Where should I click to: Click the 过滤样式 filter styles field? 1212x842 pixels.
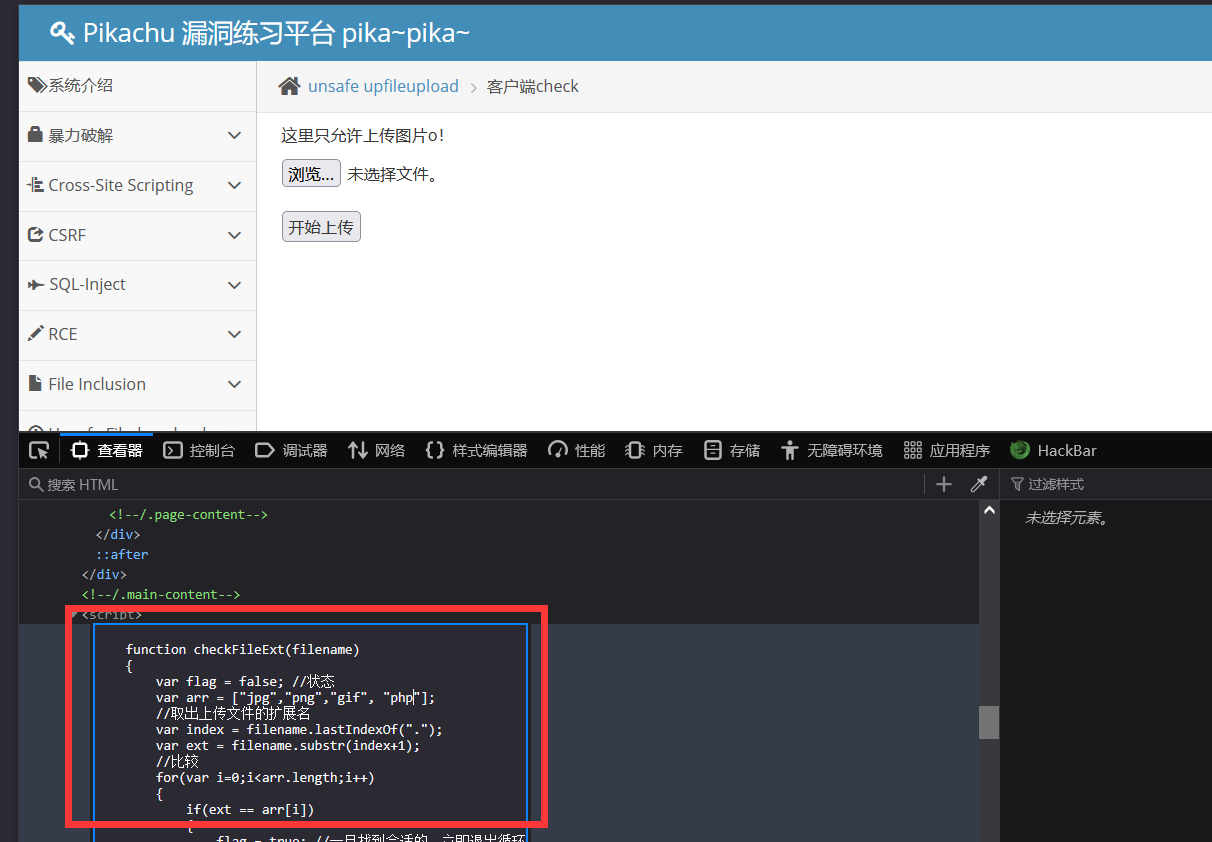coord(1106,484)
